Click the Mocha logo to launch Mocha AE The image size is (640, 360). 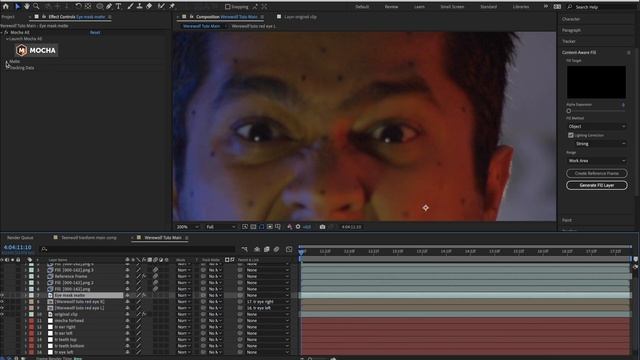pos(36,50)
